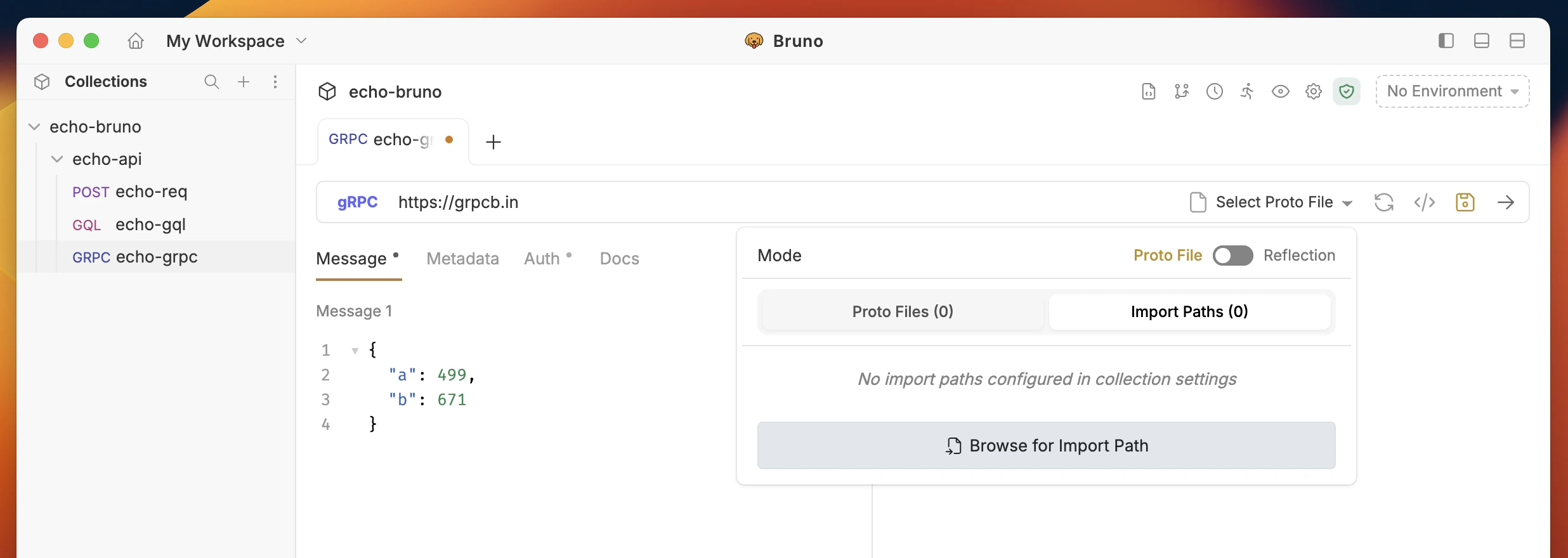Viewport: 1568px width, 558px height.
Task: Save the request with the disk icon
Action: (x=1465, y=202)
